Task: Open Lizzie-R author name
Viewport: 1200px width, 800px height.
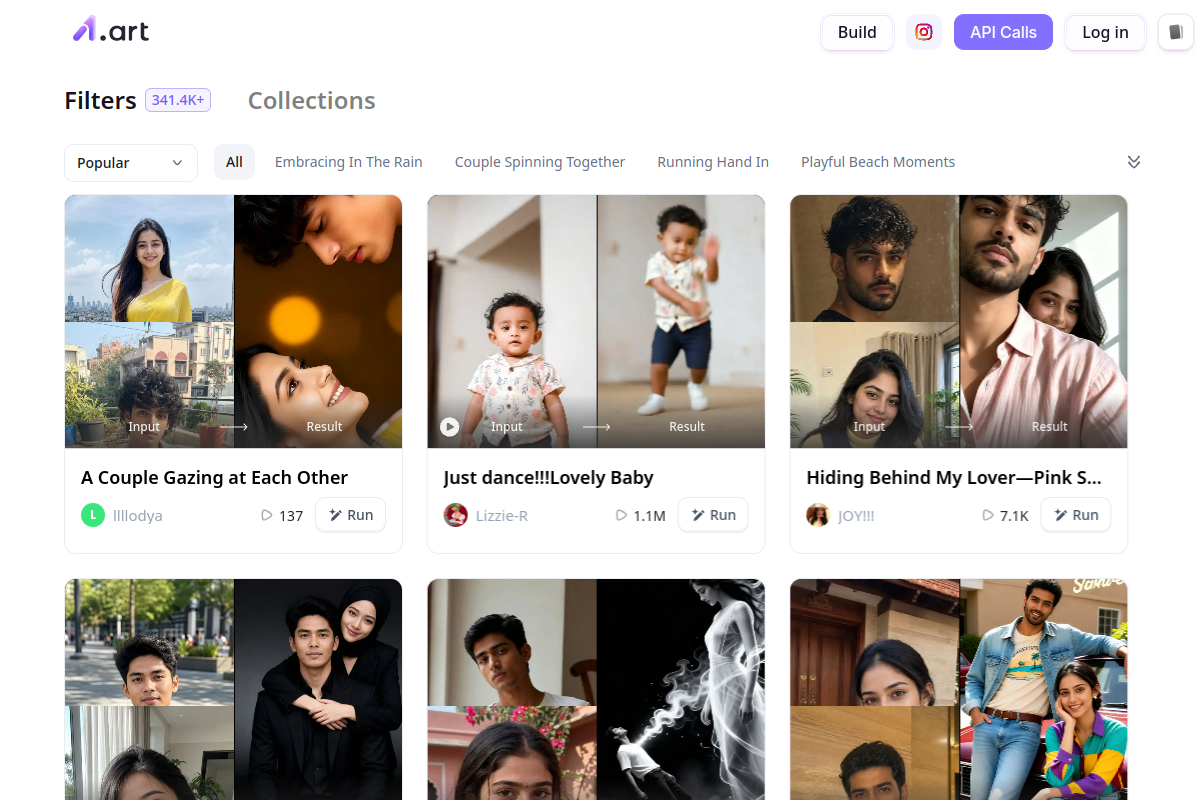Action: [502, 516]
